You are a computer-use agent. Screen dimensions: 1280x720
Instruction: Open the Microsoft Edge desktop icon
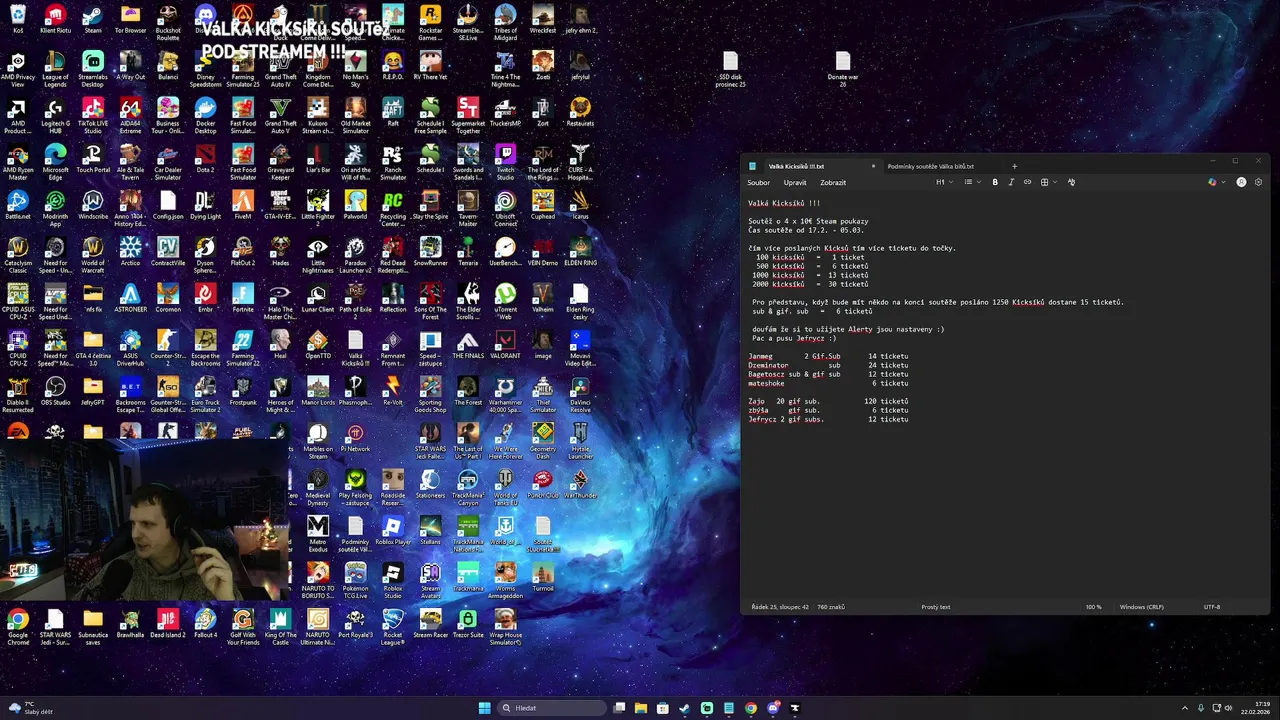pyautogui.click(x=55, y=160)
